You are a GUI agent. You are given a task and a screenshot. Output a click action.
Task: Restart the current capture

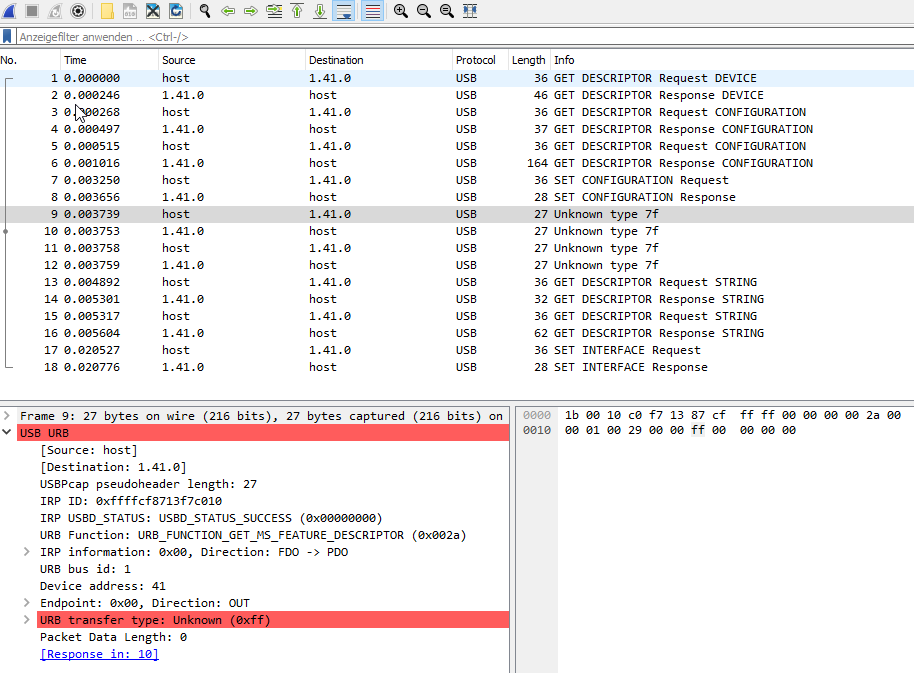[53, 10]
